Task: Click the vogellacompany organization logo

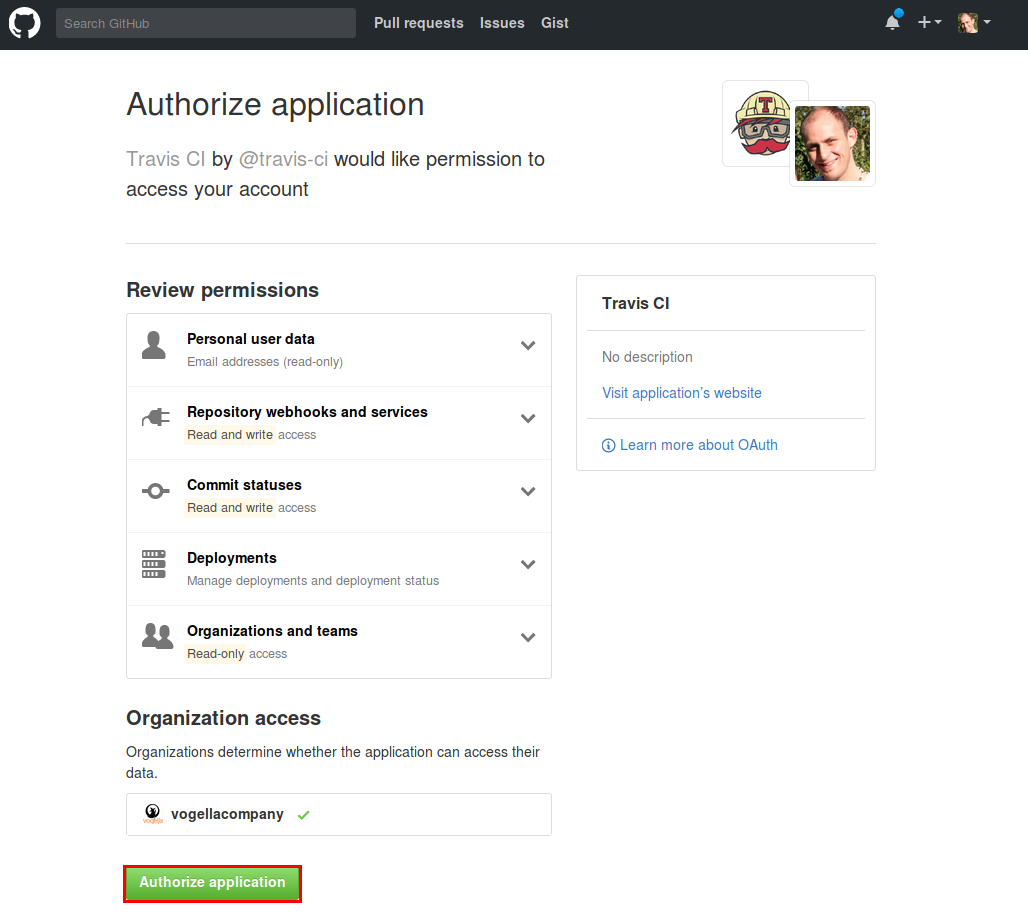Action: tap(153, 814)
